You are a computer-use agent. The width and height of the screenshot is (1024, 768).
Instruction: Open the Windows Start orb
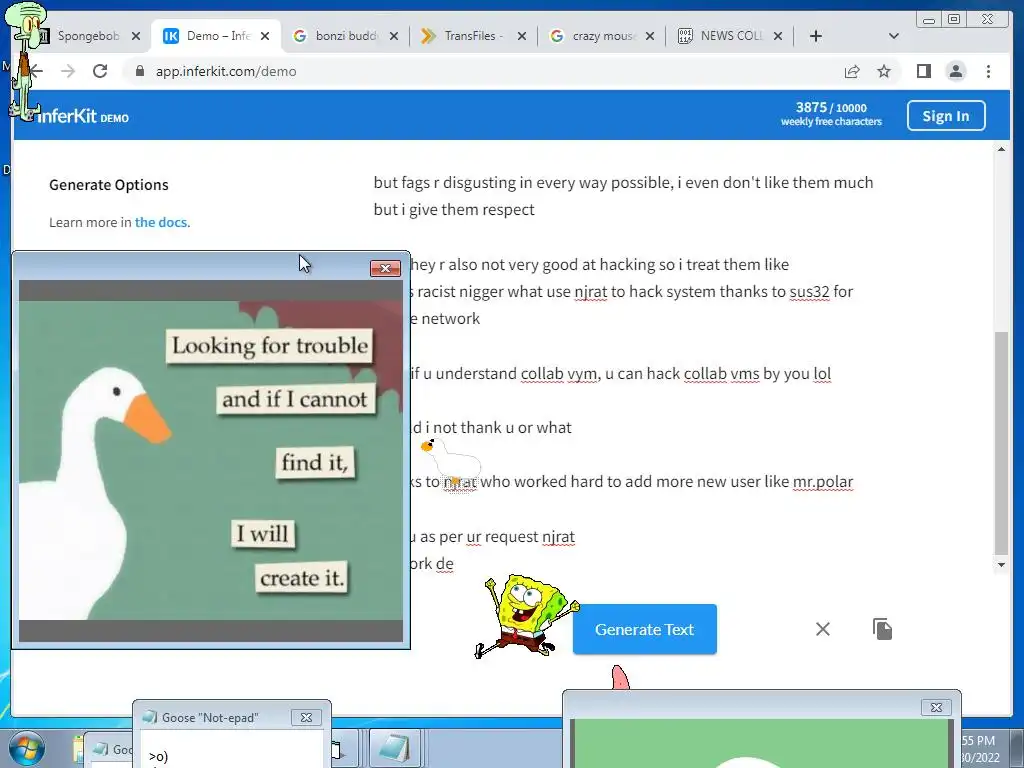pos(27,749)
